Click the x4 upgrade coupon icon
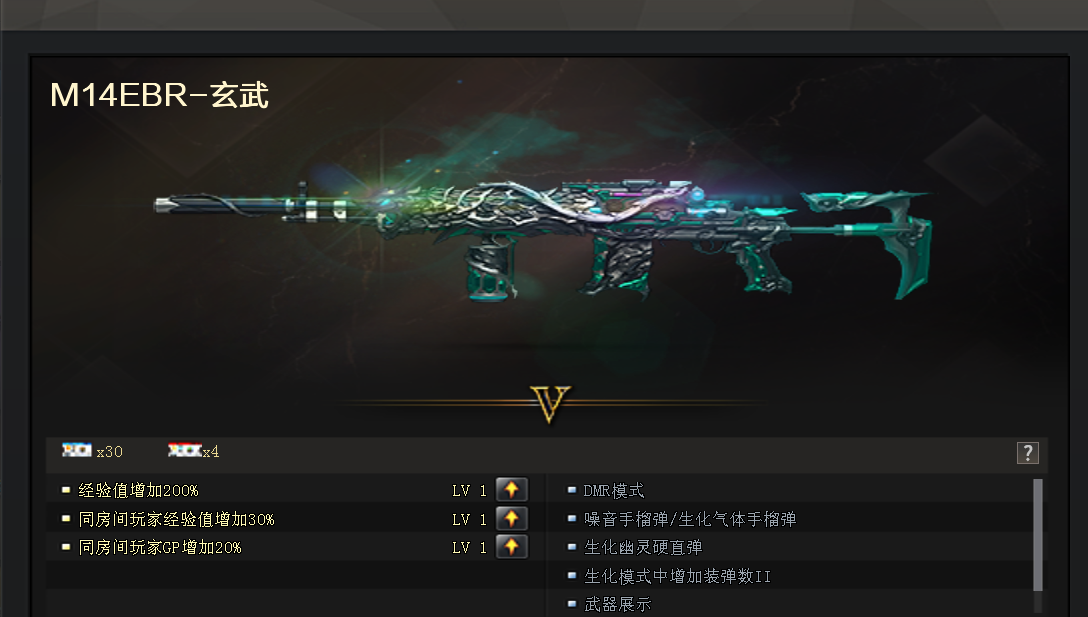The height and width of the screenshot is (617, 1088). pyautogui.click(x=185, y=450)
